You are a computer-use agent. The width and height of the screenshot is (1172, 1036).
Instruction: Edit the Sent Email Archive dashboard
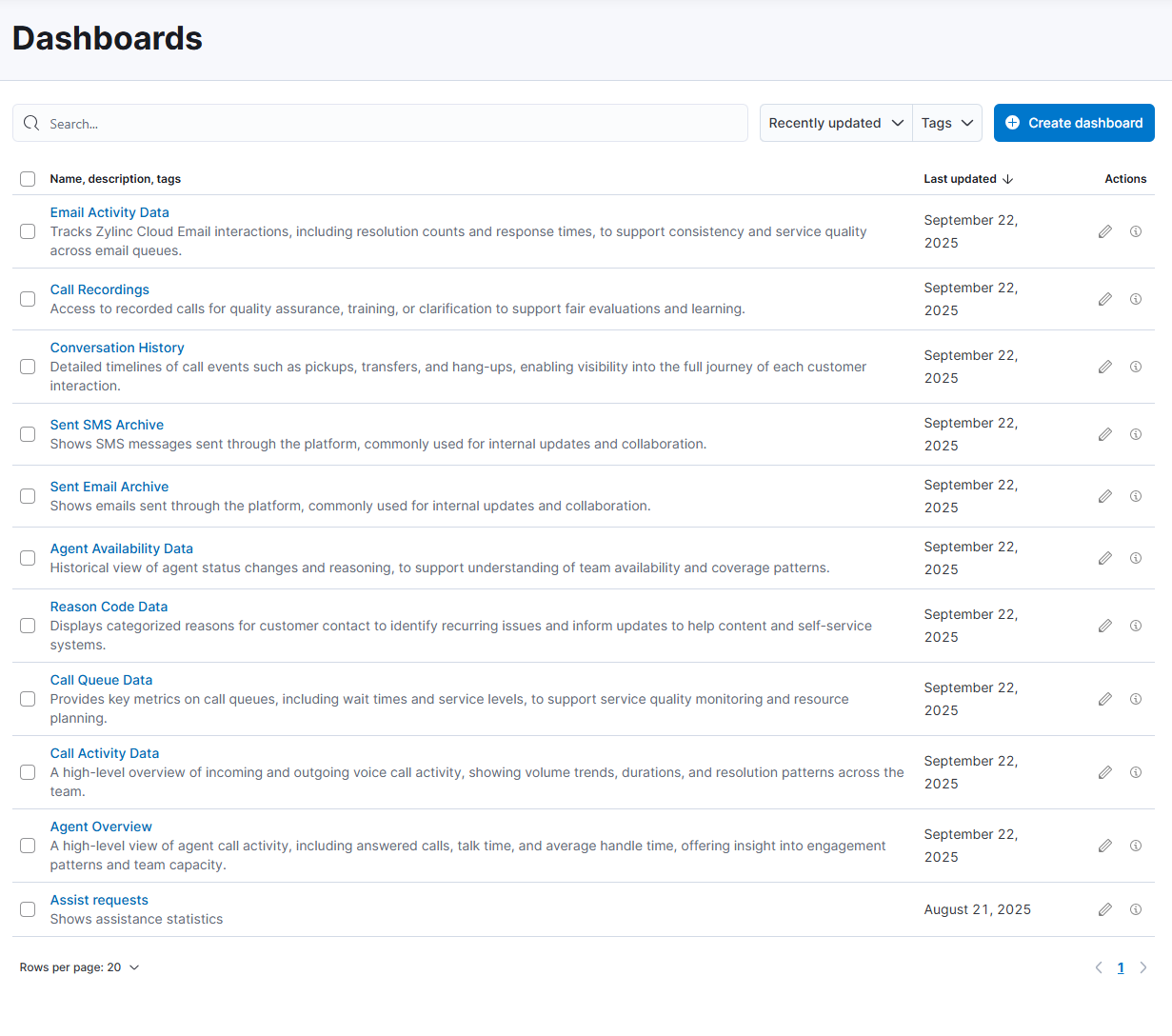click(1105, 496)
